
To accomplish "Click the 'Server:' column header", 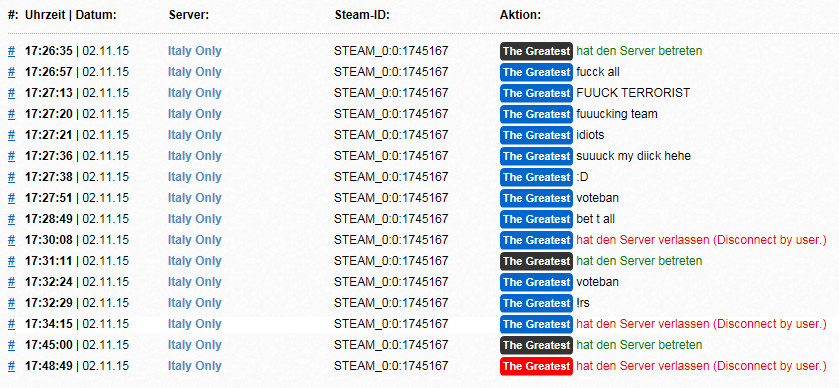I will pos(188,15).
